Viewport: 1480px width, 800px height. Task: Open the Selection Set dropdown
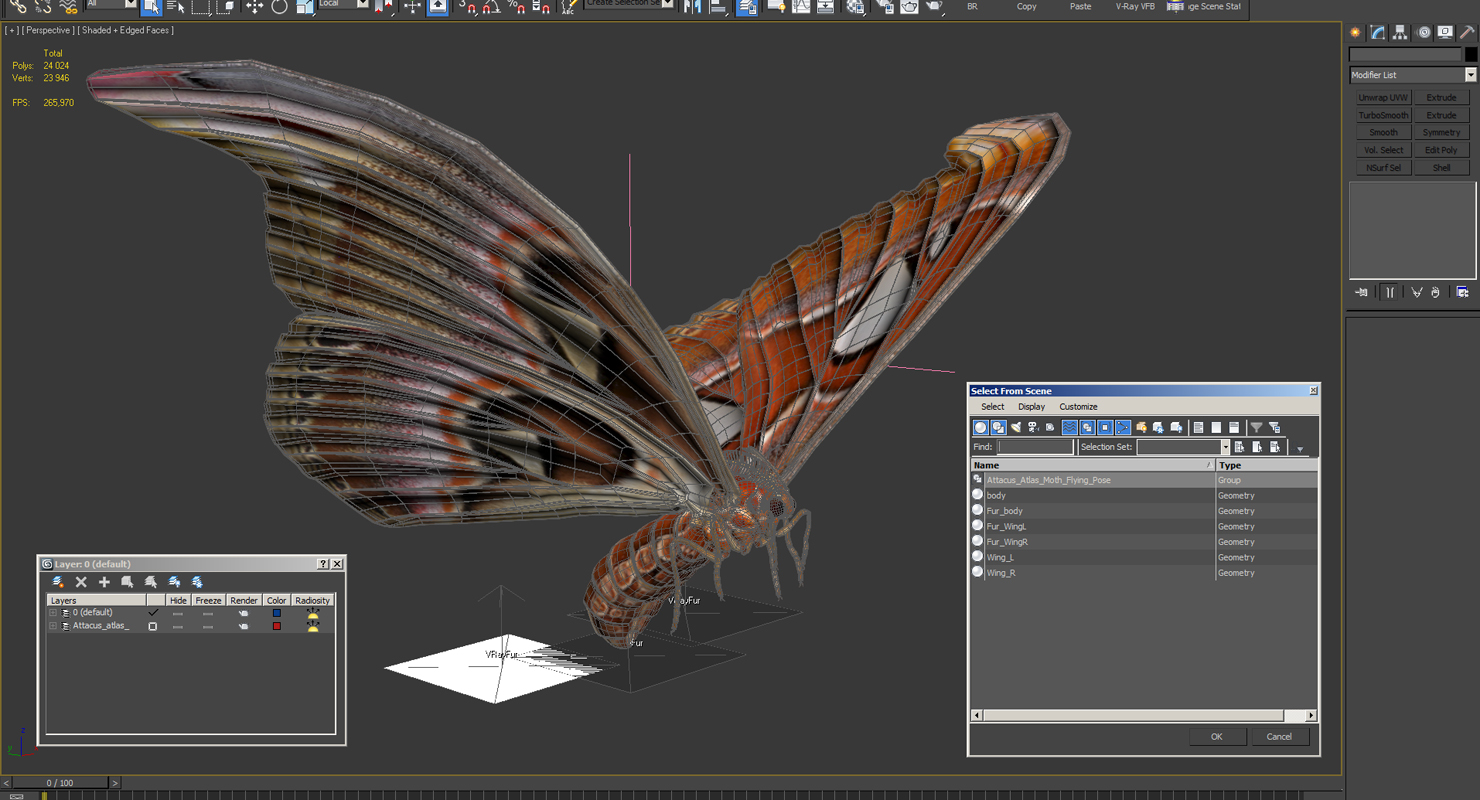coord(1225,447)
